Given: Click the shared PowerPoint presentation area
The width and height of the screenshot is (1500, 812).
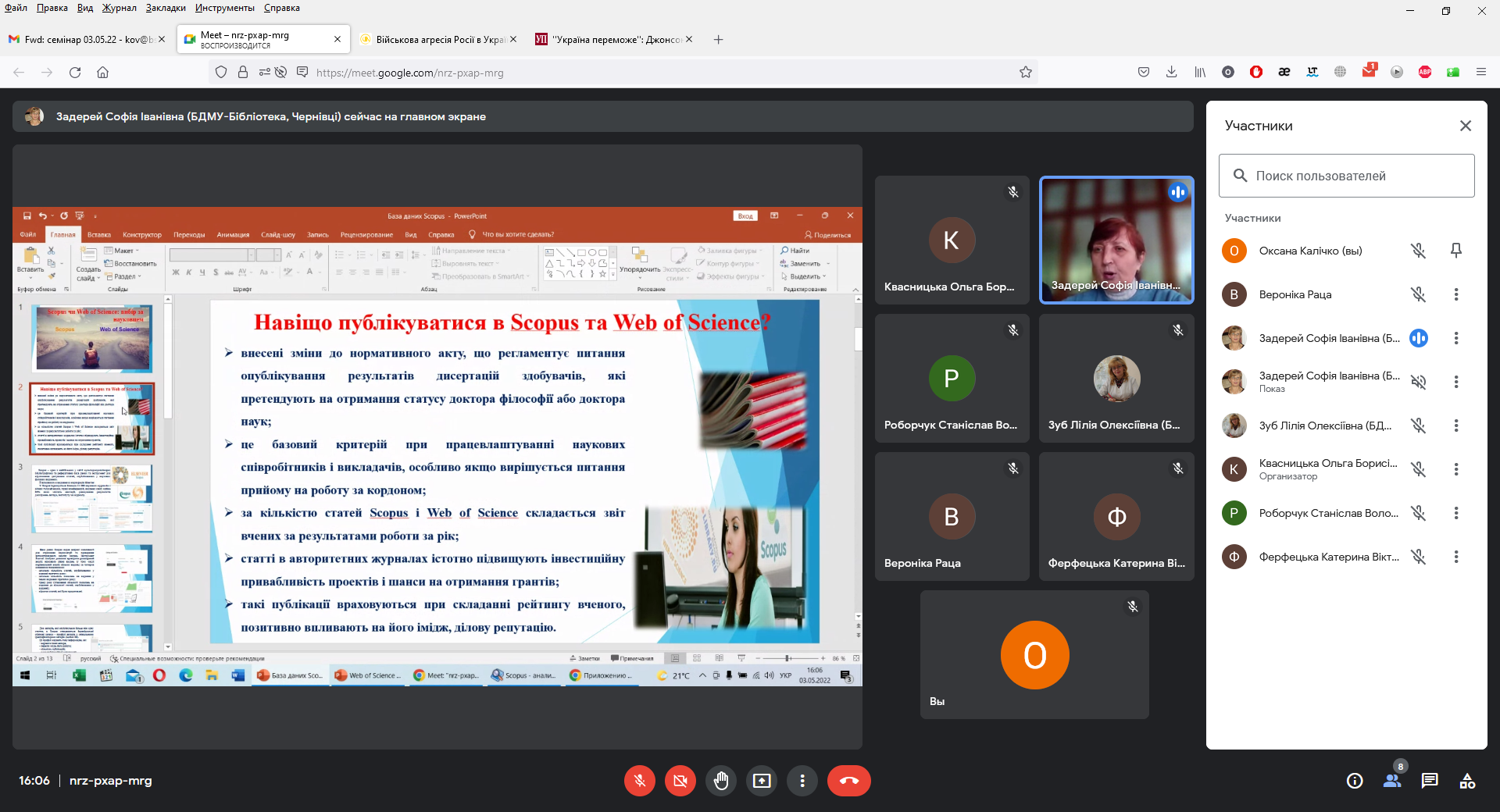Looking at the screenshot, I should tap(437, 447).
